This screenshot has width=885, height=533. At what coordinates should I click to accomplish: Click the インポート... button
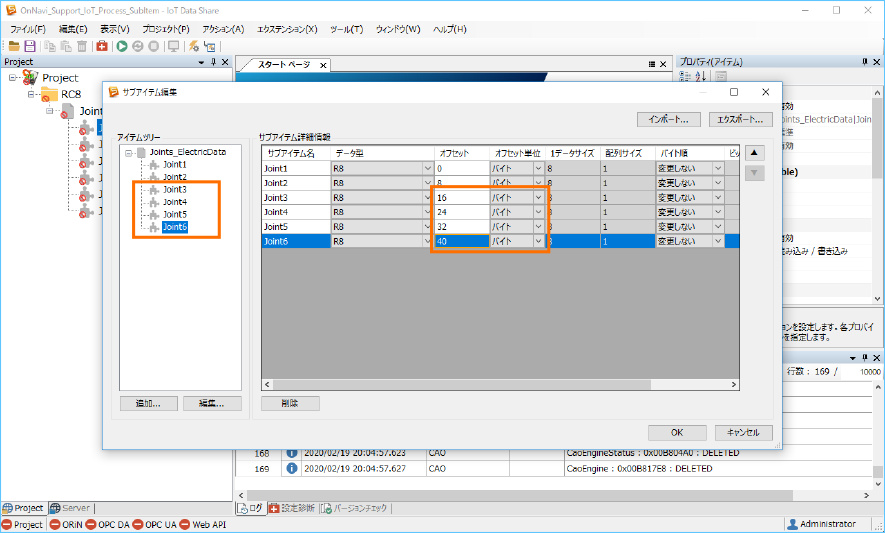coord(668,119)
